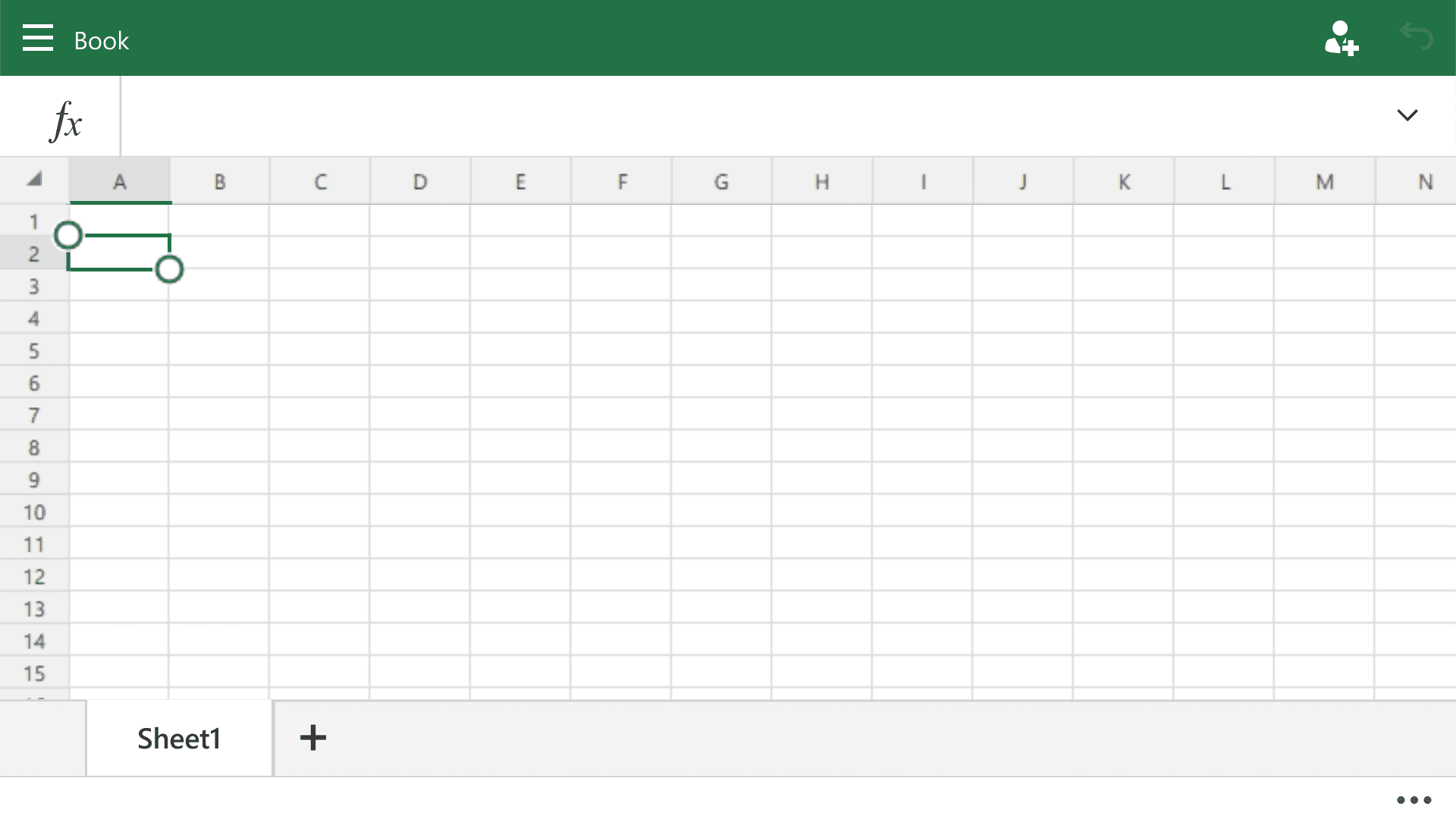Click the select-all triangle corner
Viewport: 1456px width, 819px height.
point(34,180)
